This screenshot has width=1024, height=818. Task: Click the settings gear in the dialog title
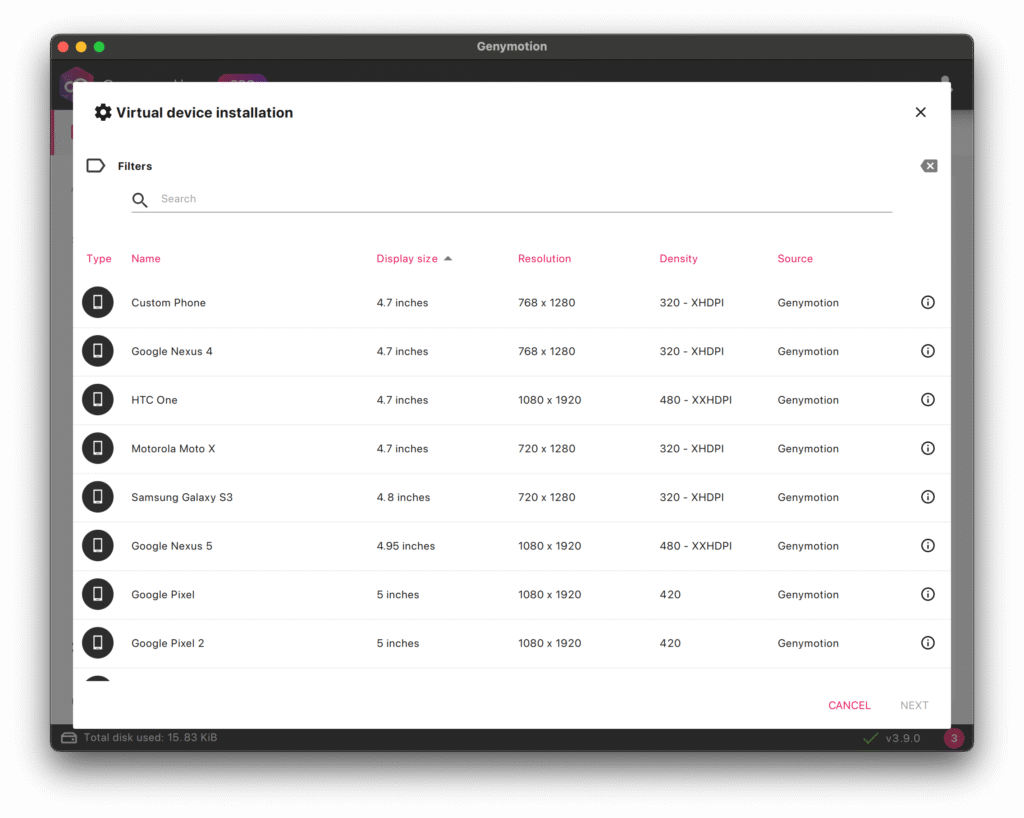pos(103,112)
